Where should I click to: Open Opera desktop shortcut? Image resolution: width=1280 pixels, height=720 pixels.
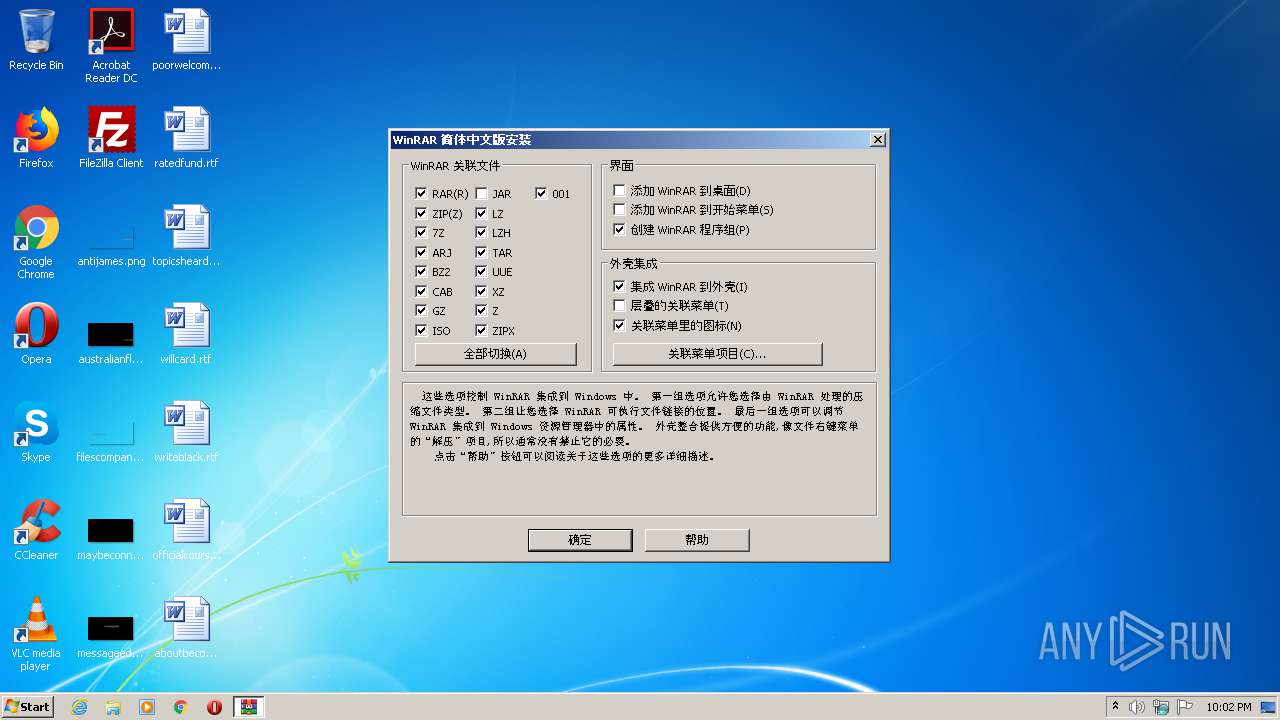tap(36, 334)
